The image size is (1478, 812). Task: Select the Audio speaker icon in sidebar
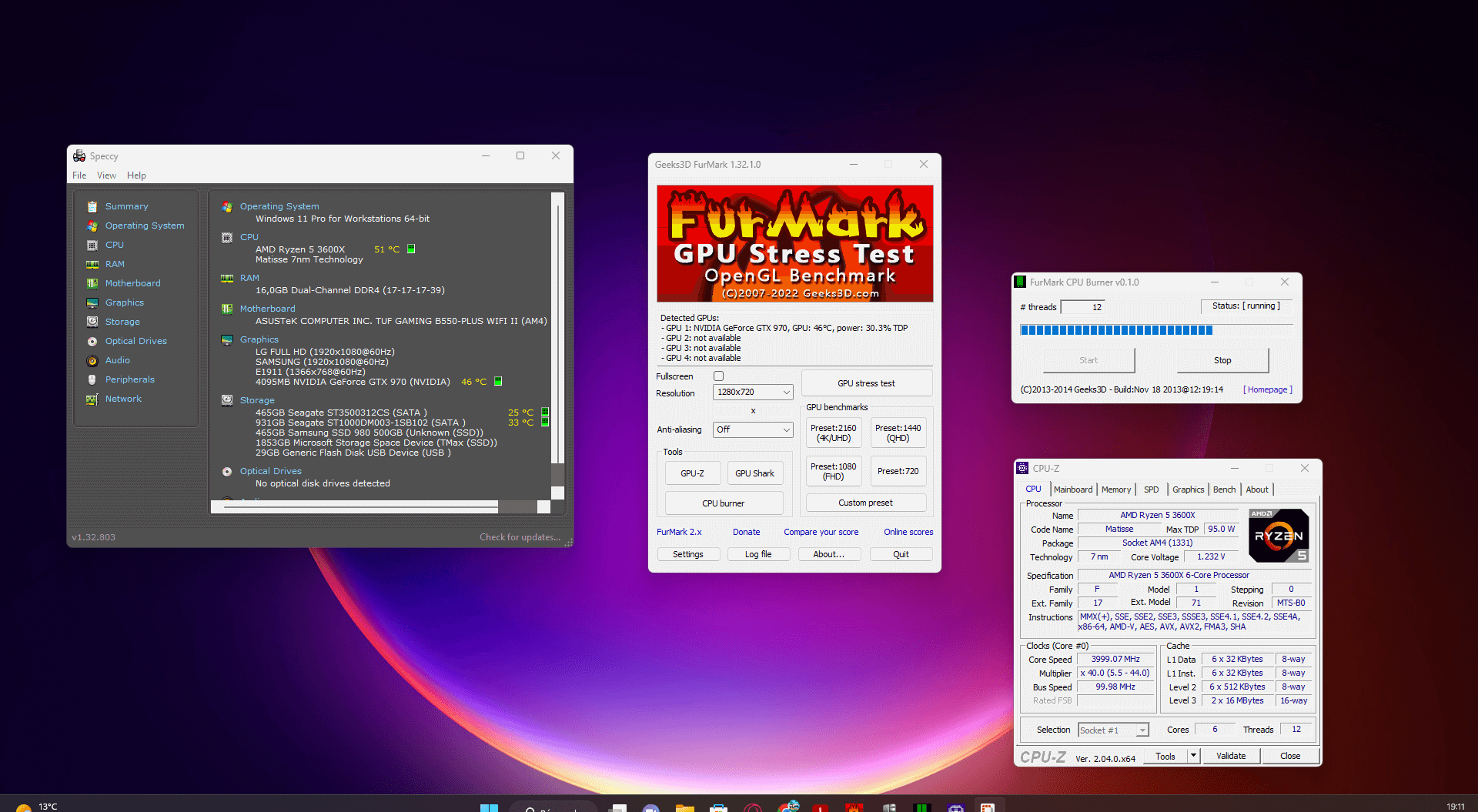pyautogui.click(x=92, y=360)
